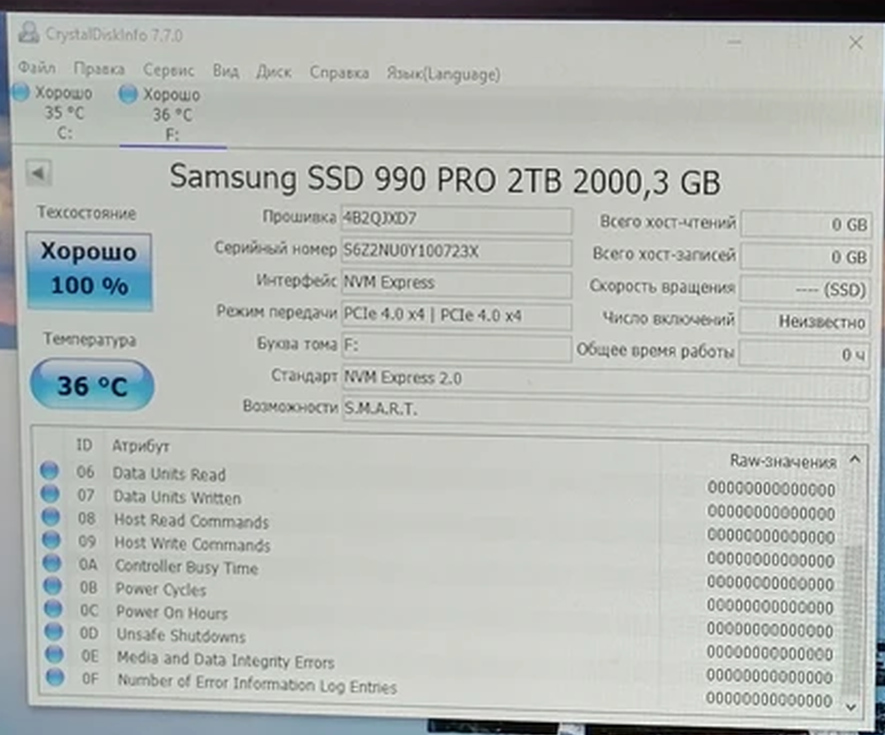The image size is (885, 735).
Task: Click the status circle for Power Cycles
Action: click(x=52, y=586)
